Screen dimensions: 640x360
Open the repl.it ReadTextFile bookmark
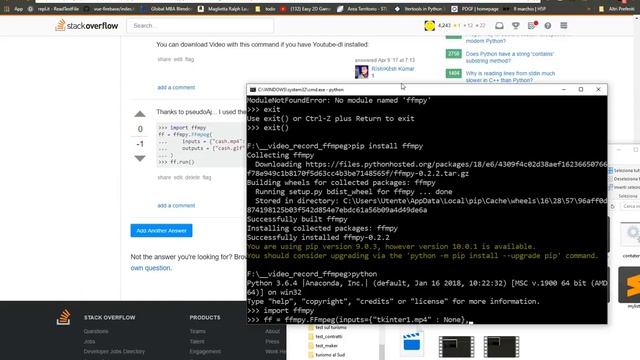pyautogui.click(x=54, y=9)
